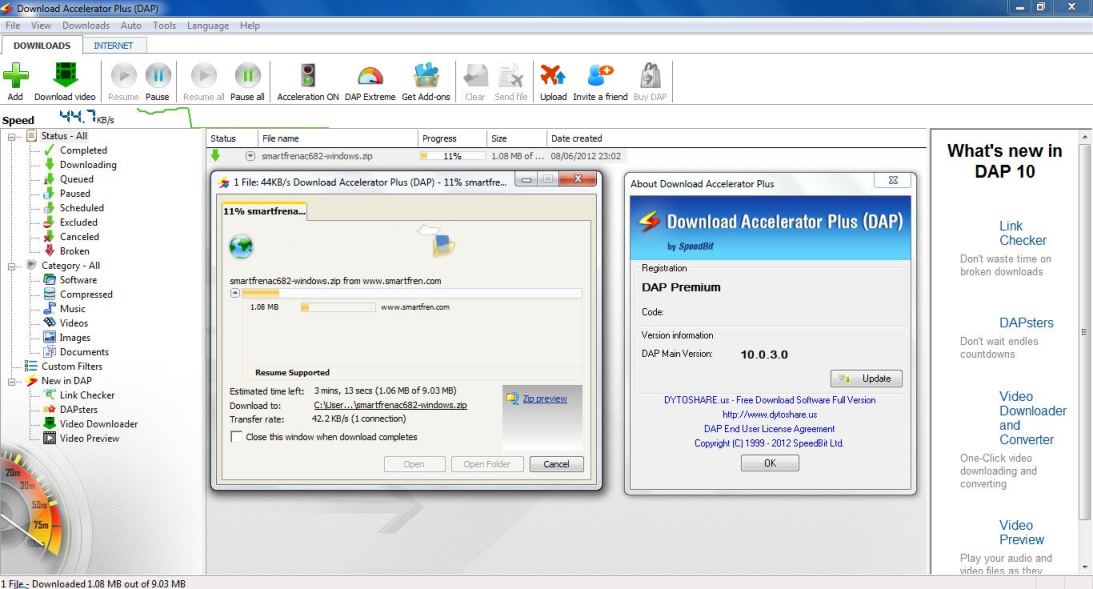Click OK in the About dialog
Viewport: 1093px width, 589px height.
[770, 464]
